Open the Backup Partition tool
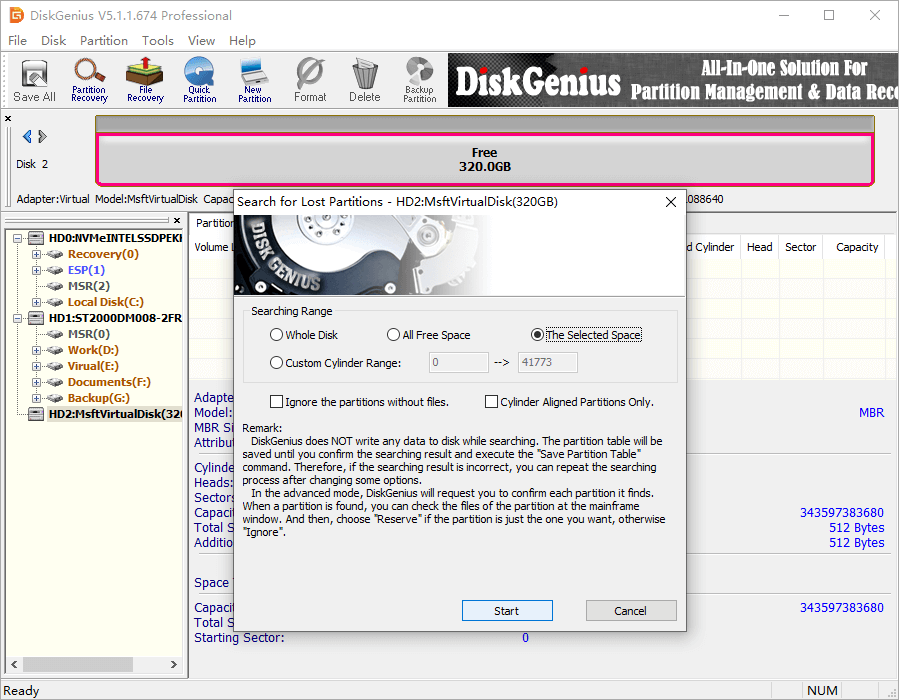899x700 pixels. (419, 80)
